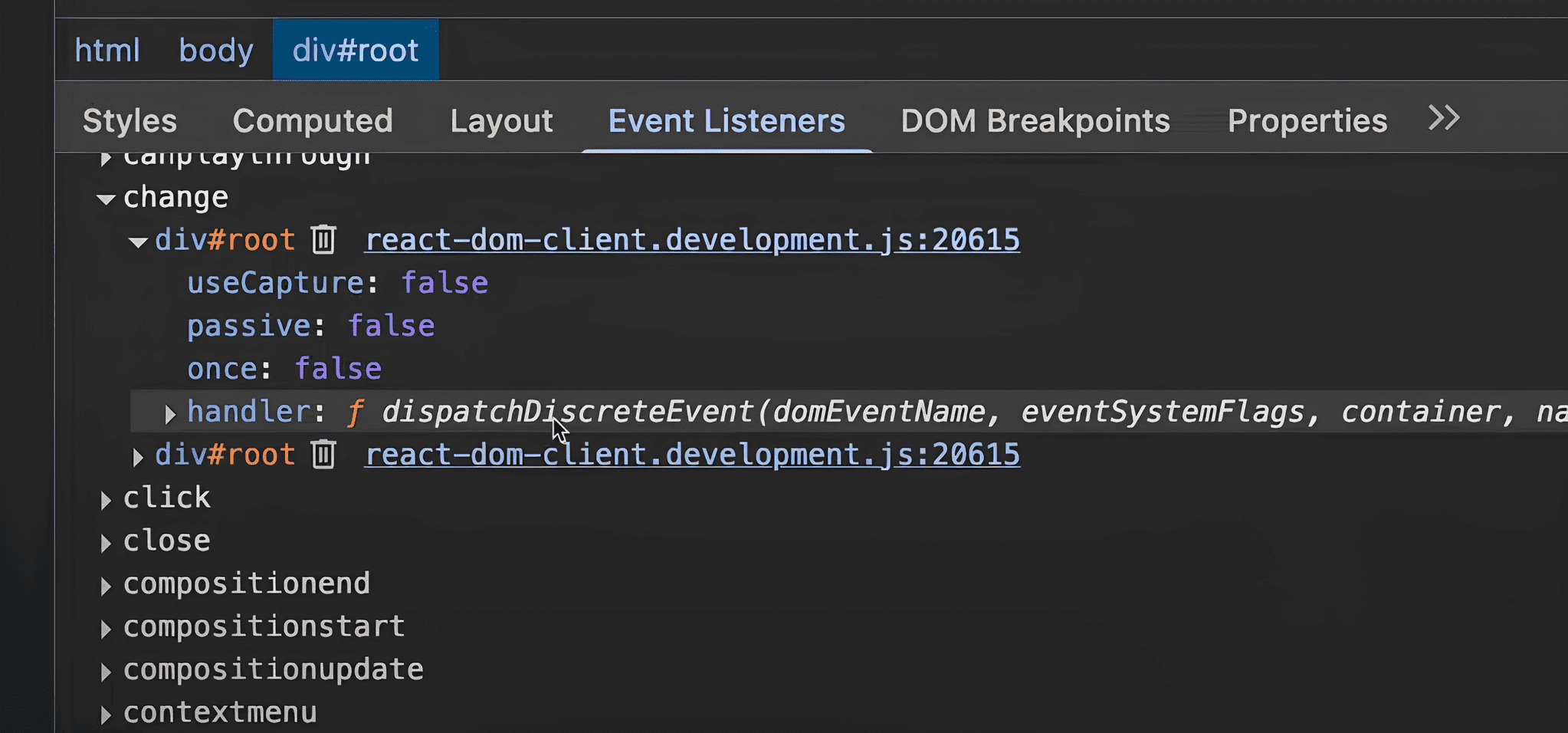Viewport: 1568px width, 733px height.
Task: Expand the compositionend event group
Action: click(x=106, y=586)
